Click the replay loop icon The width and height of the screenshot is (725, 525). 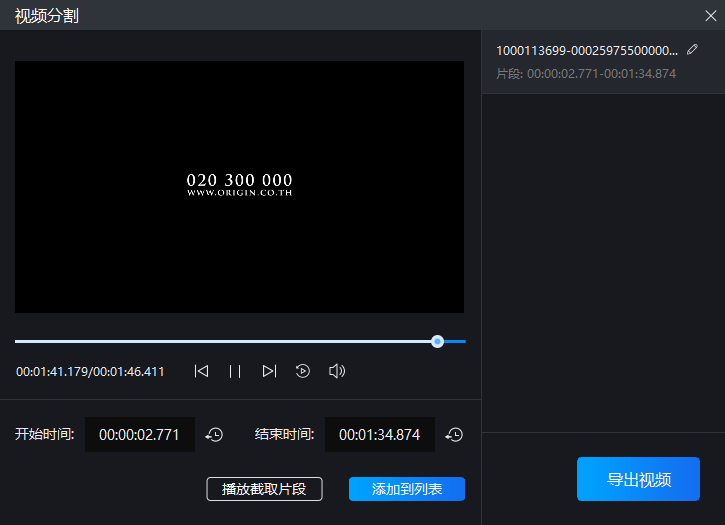[x=303, y=371]
